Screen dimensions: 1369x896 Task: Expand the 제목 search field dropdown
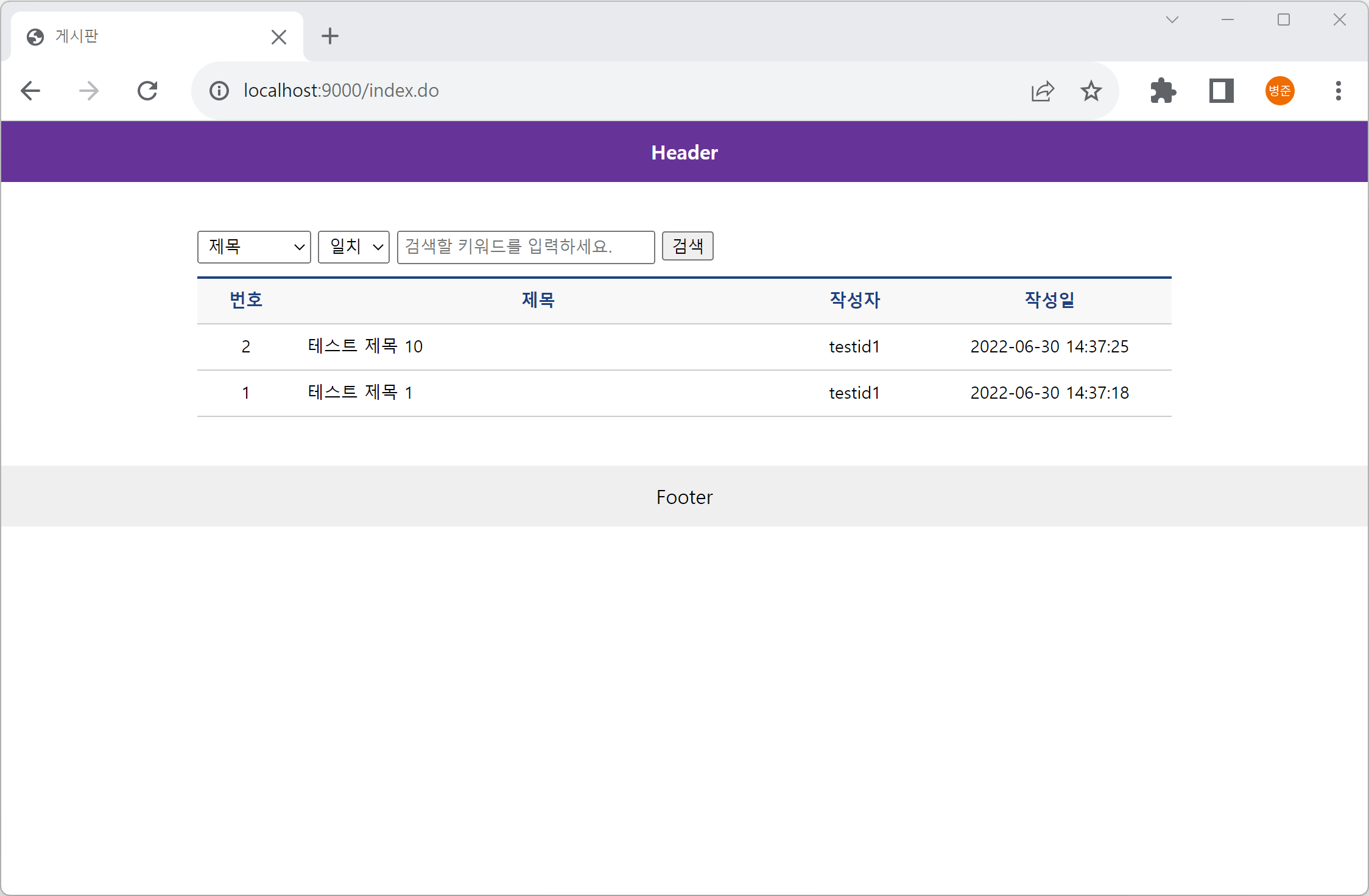[254, 247]
